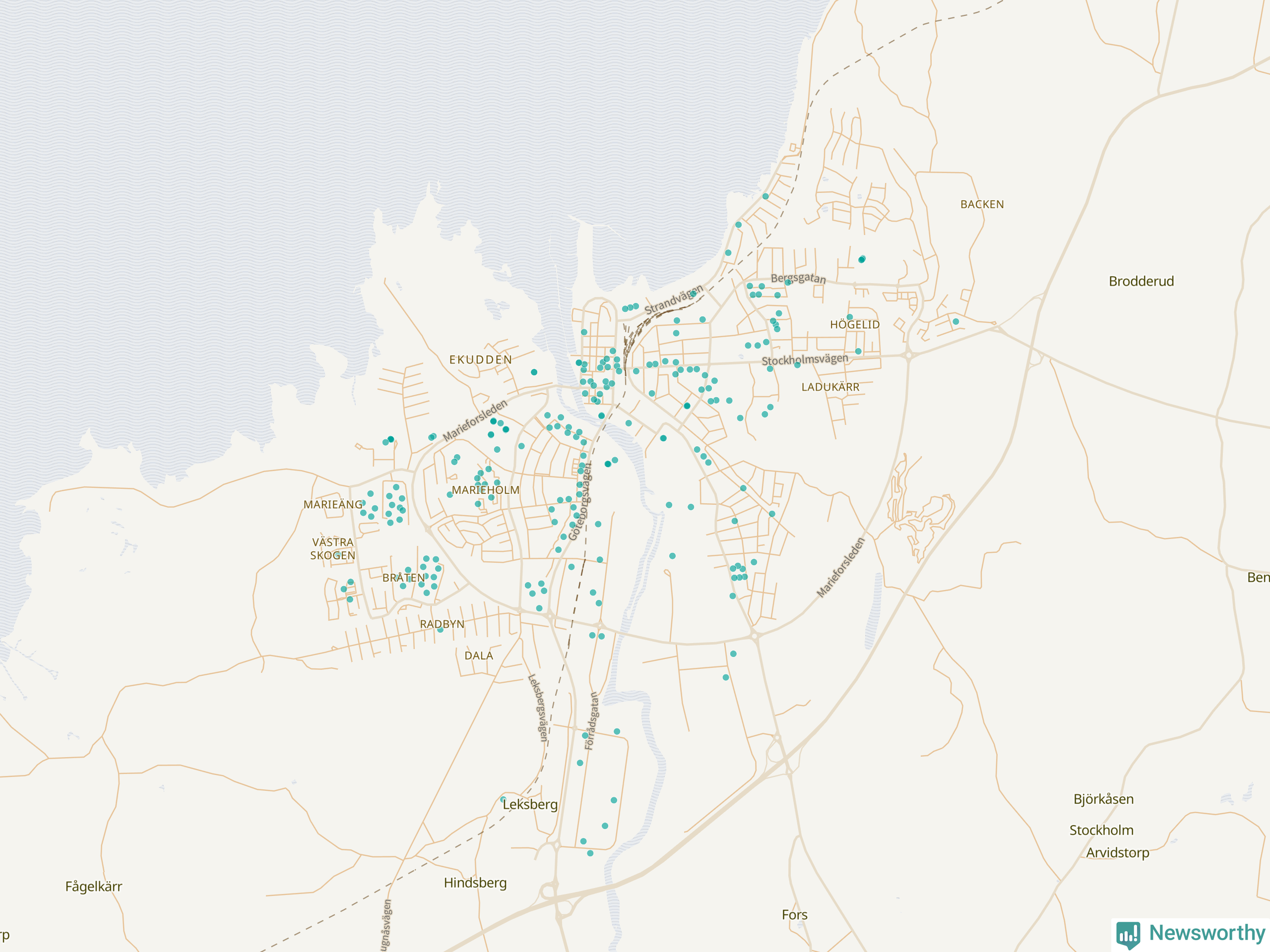The width and height of the screenshot is (1270, 952).
Task: Select the Fors place label
Action: point(794,915)
